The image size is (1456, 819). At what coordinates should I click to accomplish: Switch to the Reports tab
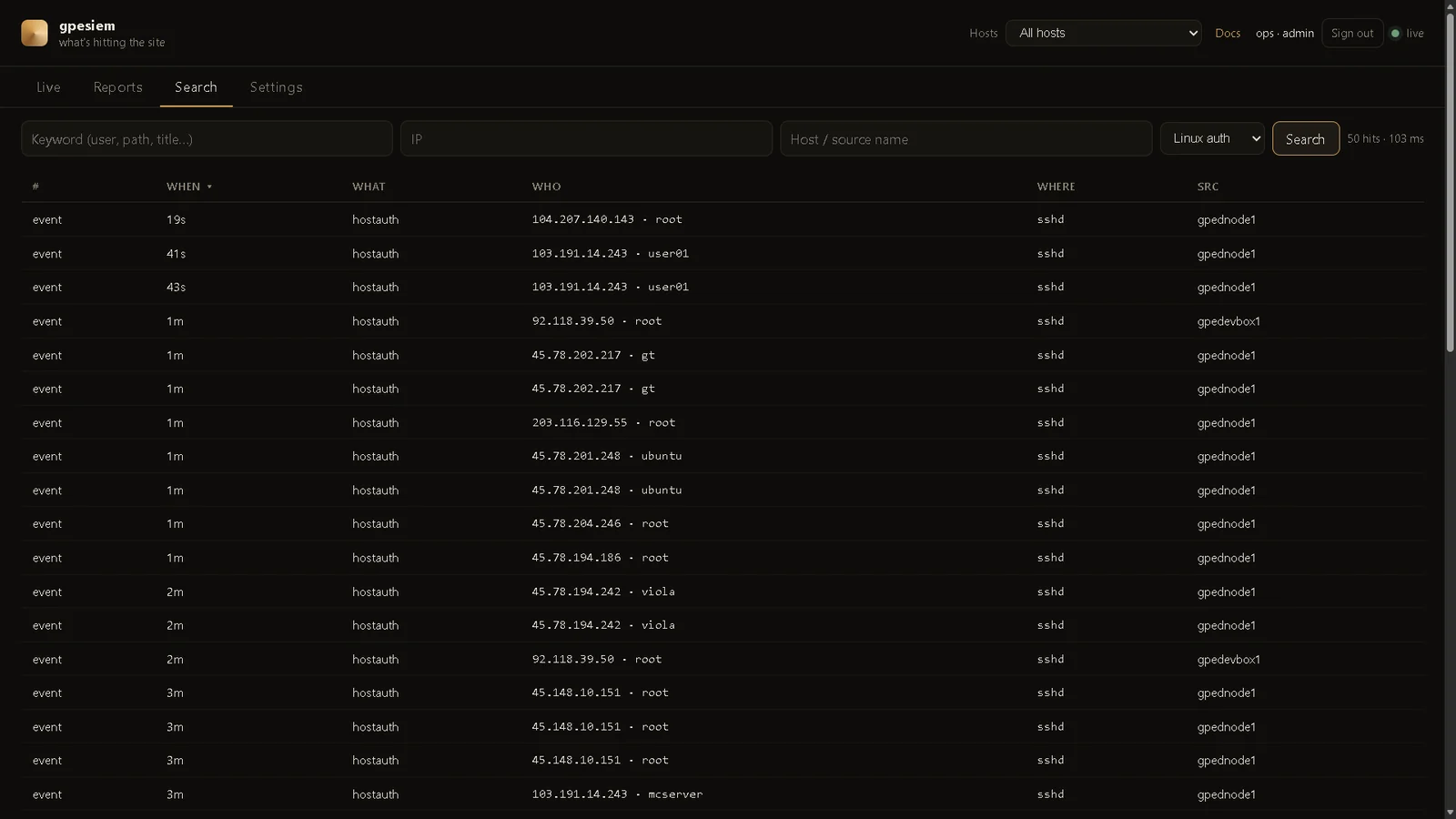(118, 87)
